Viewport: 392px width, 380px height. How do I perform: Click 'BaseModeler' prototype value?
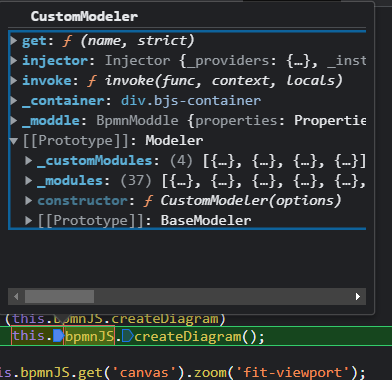(x=206, y=221)
